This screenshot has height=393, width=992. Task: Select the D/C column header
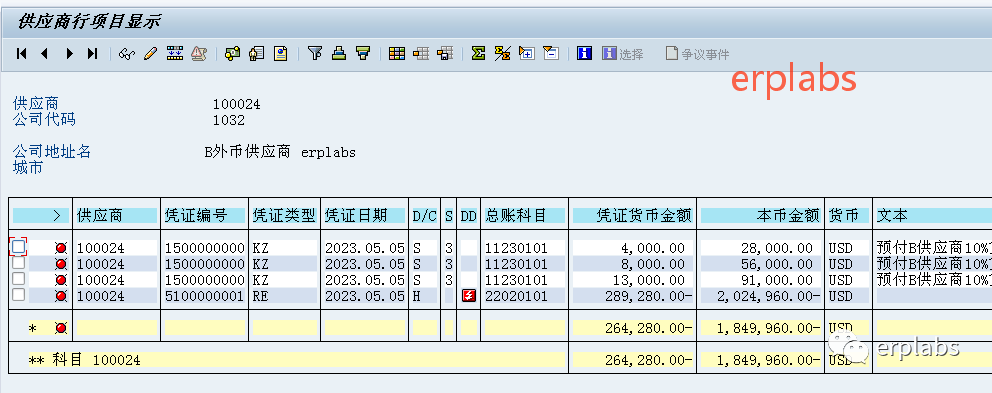coord(425,216)
